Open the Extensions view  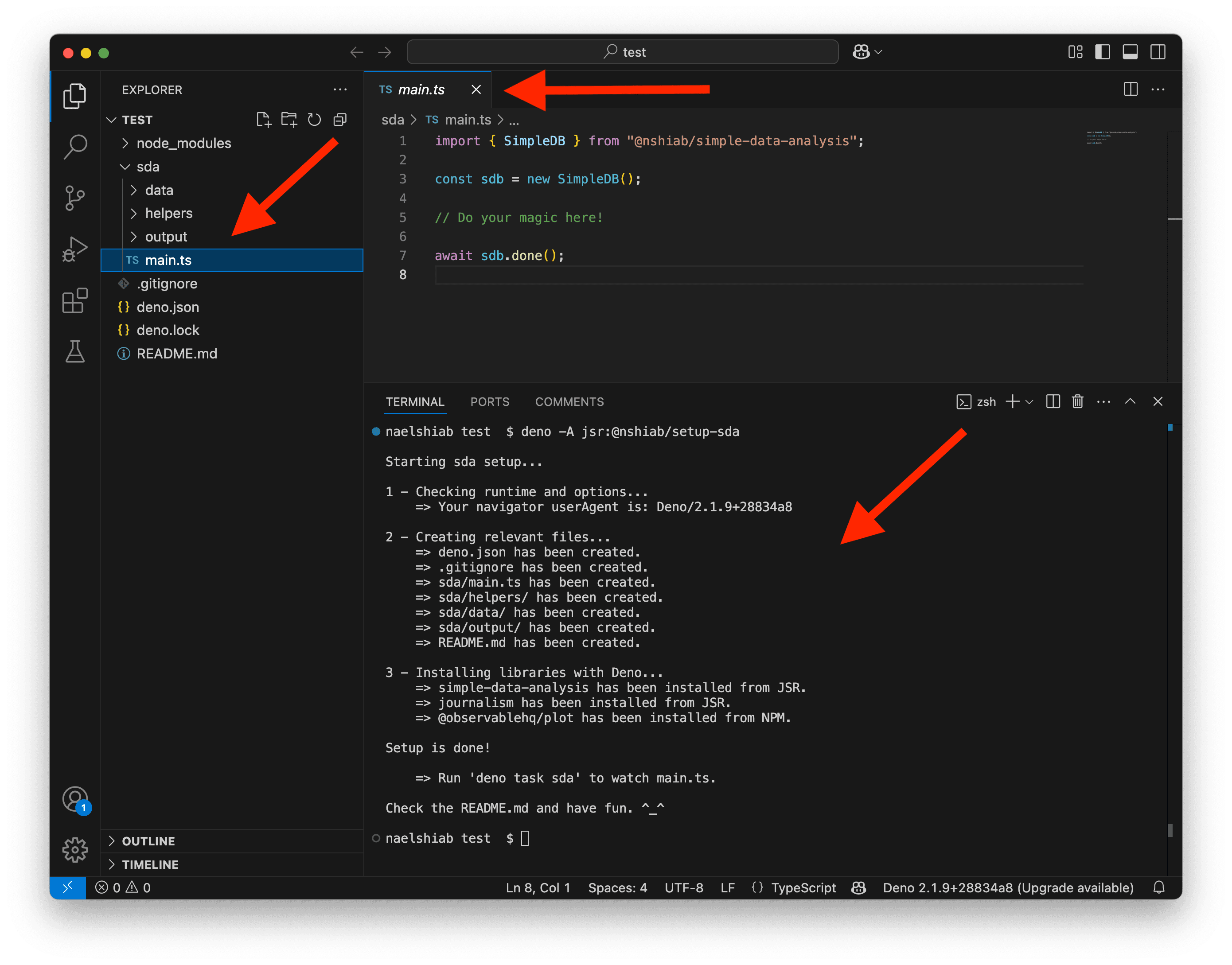point(74,300)
